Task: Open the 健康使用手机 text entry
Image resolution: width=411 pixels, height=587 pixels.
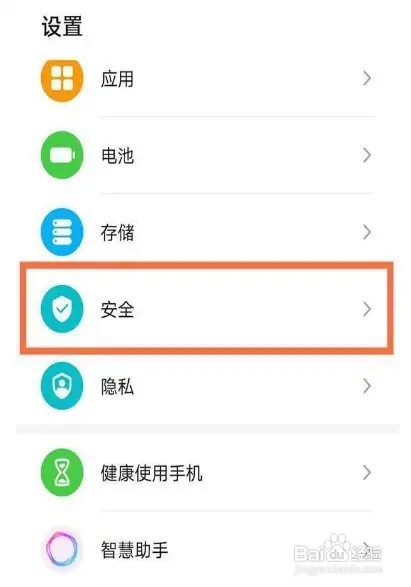Action: point(152,473)
